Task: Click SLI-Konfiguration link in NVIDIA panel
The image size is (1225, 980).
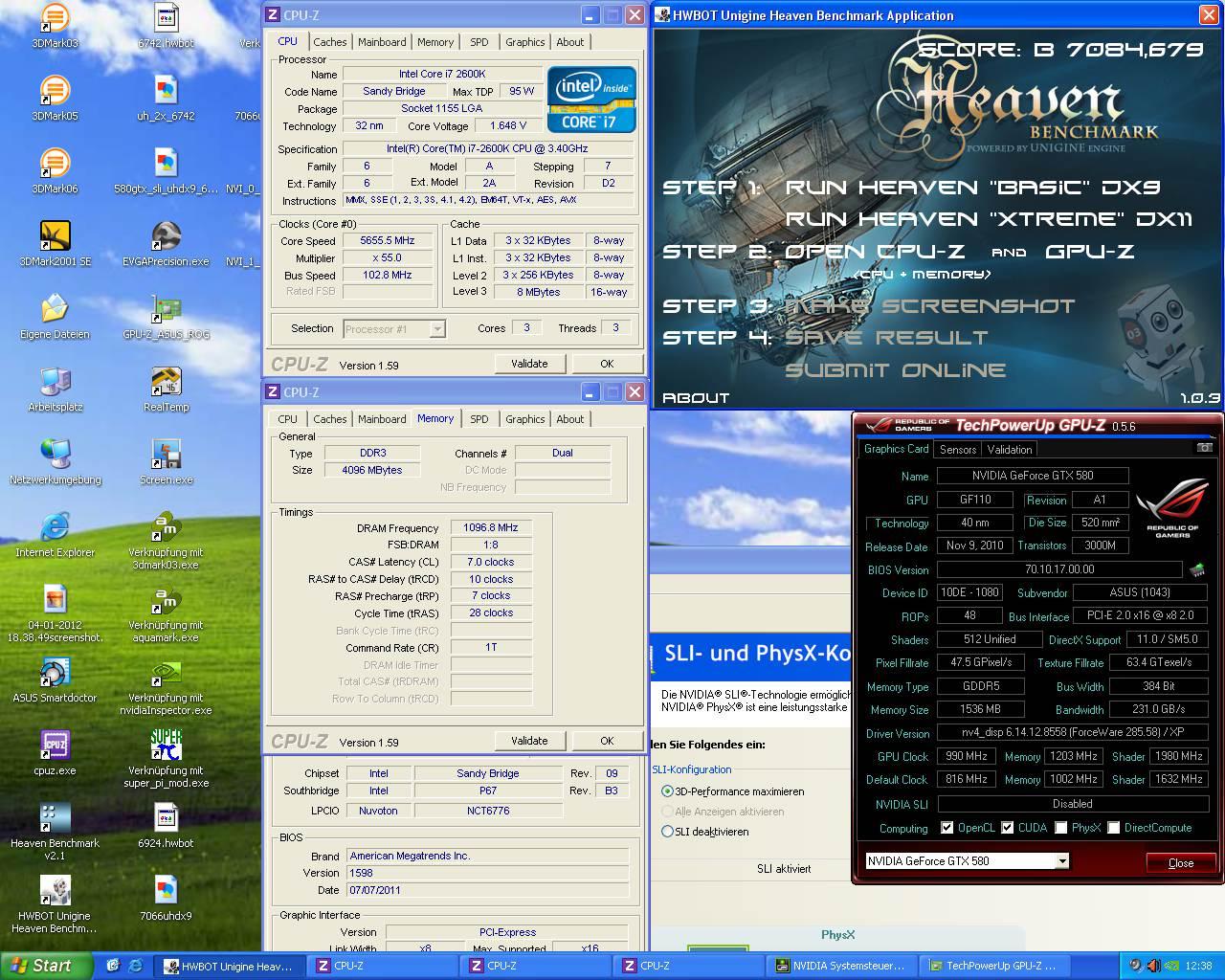Action: (x=691, y=769)
